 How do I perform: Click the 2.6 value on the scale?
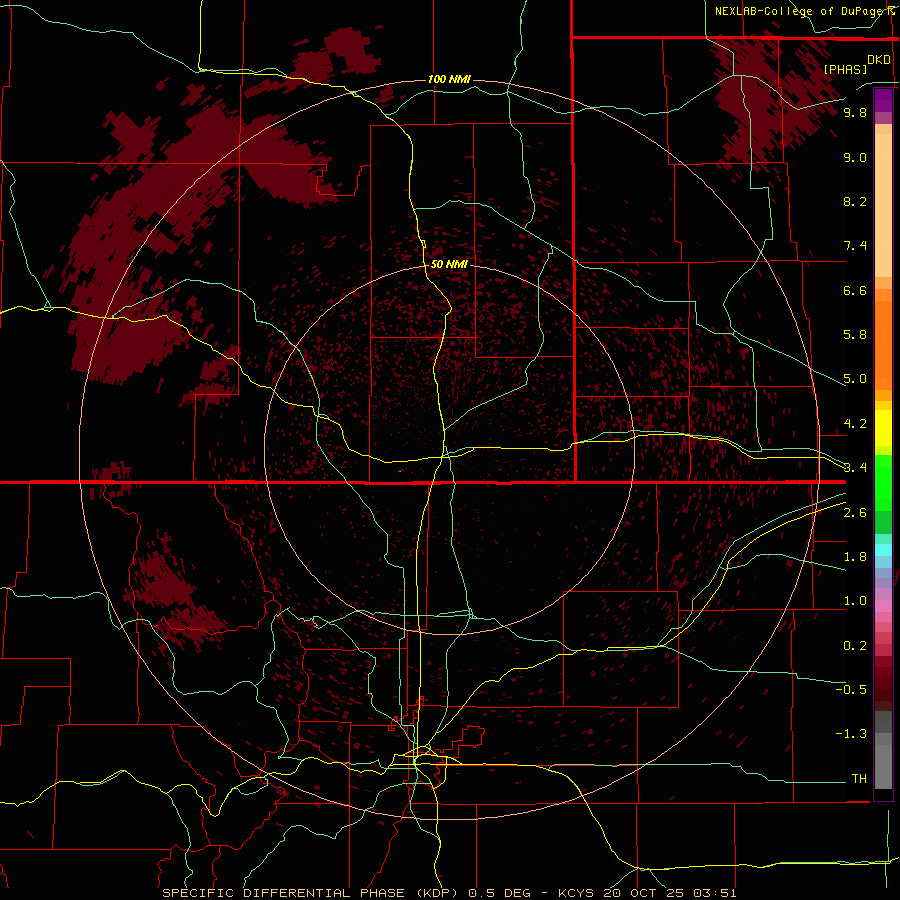point(855,513)
